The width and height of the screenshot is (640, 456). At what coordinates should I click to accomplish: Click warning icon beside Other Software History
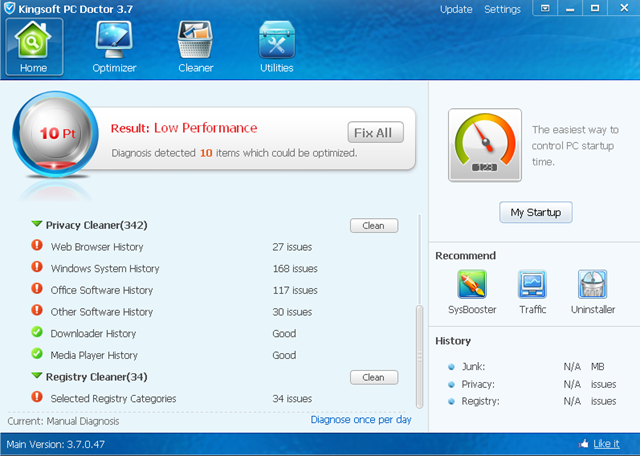pos(37,310)
